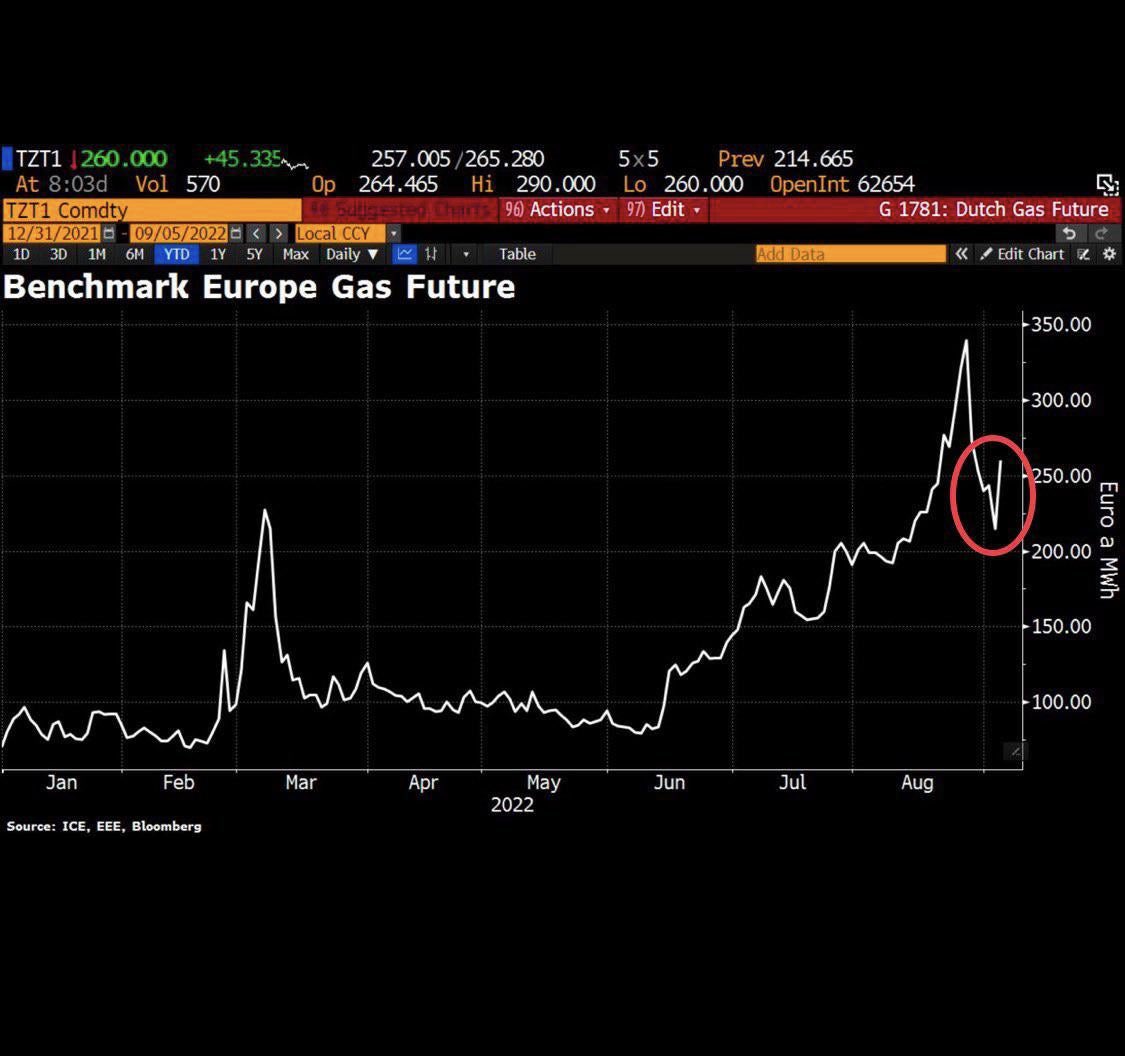Open the end date calendar picker
The image size is (1125, 1056).
[x=236, y=233]
